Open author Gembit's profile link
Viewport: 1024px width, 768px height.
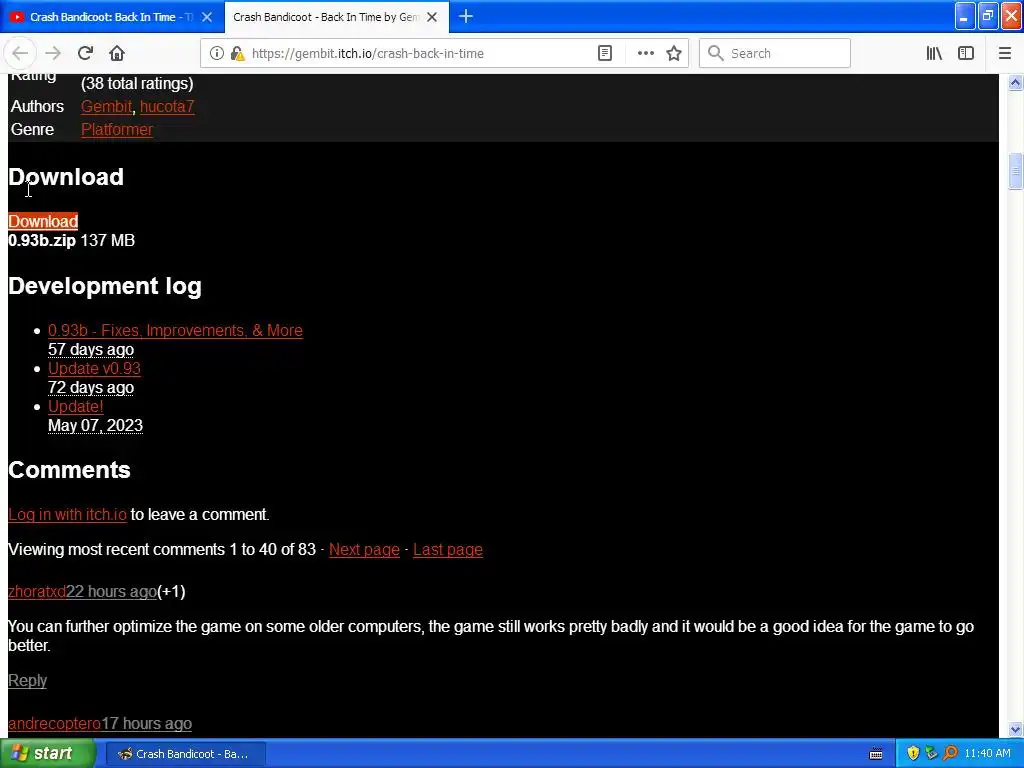(106, 106)
